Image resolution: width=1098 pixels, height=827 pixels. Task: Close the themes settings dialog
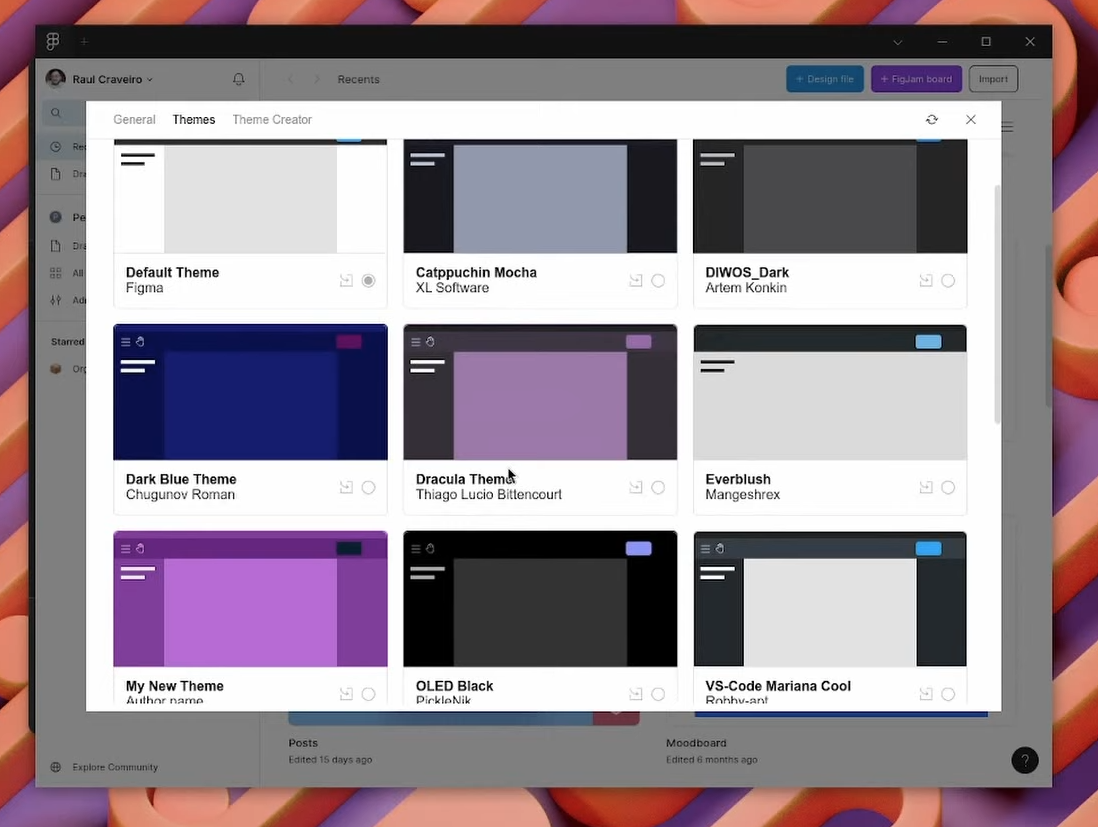pyautogui.click(x=971, y=119)
